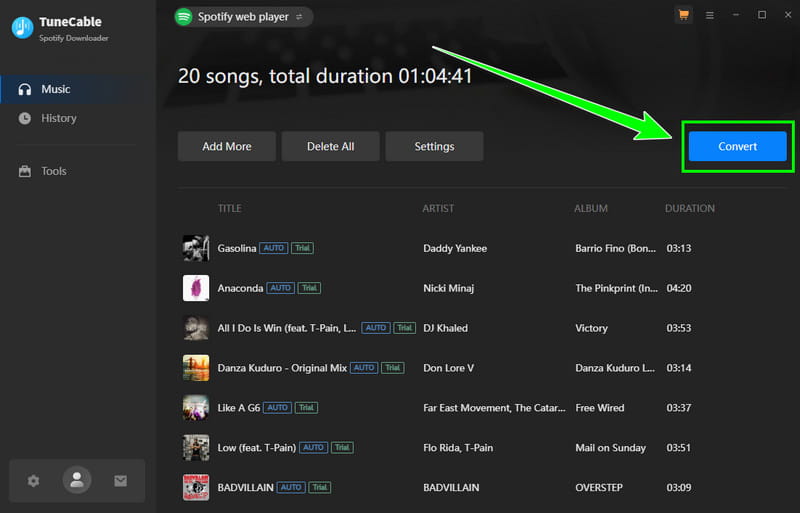Select the Anaconda album cover thumbnail
This screenshot has height=513, width=800.
click(x=196, y=288)
